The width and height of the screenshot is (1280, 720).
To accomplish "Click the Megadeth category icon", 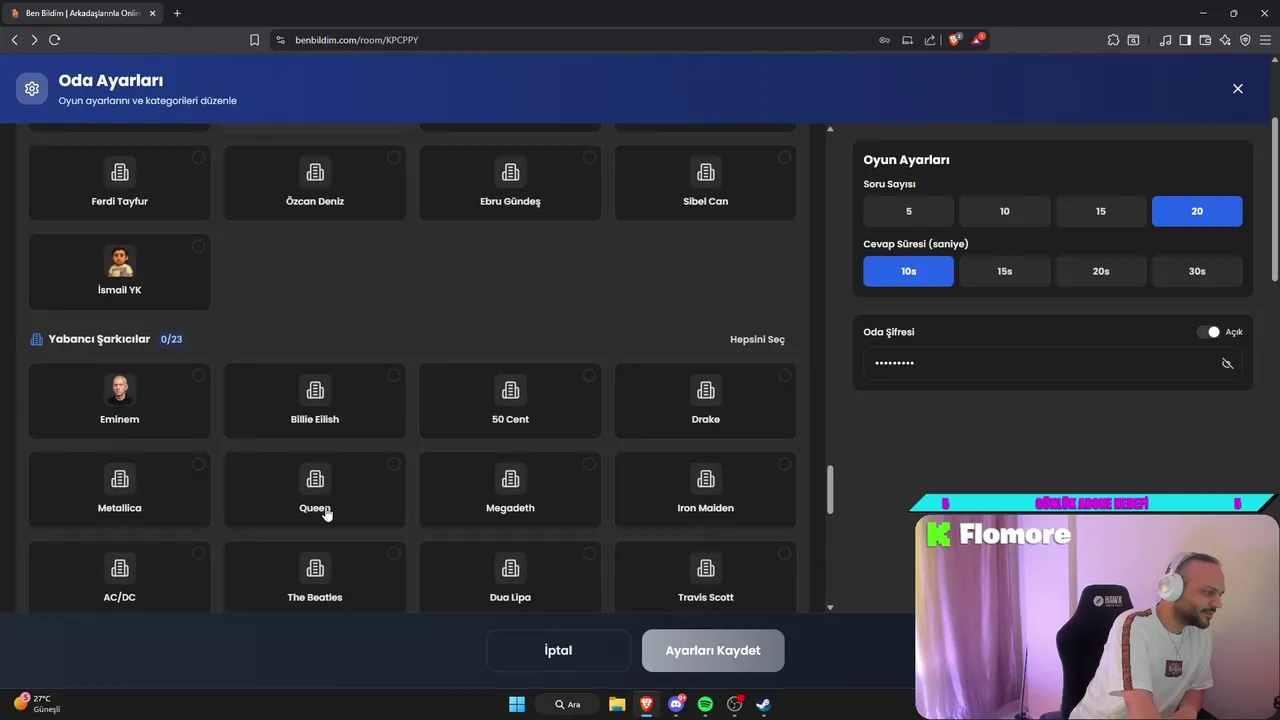I will (510, 479).
